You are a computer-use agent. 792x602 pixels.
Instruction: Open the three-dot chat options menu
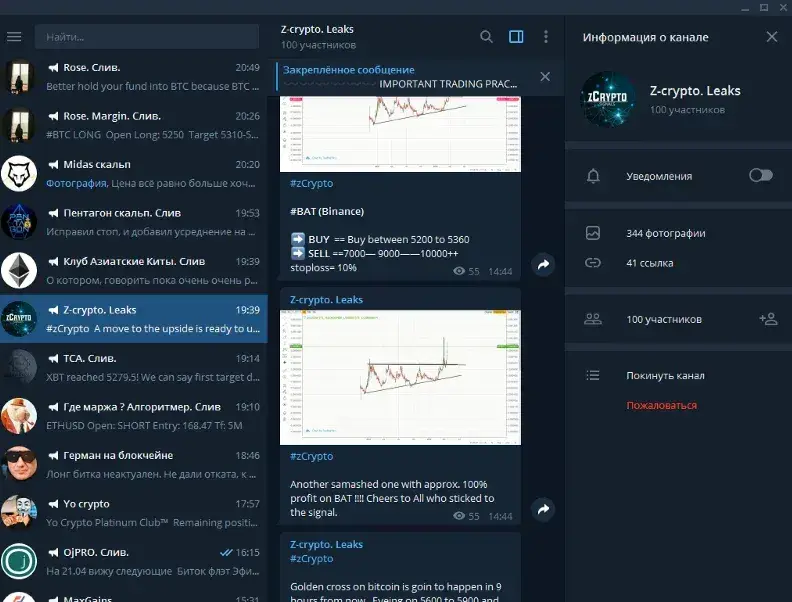coord(546,36)
